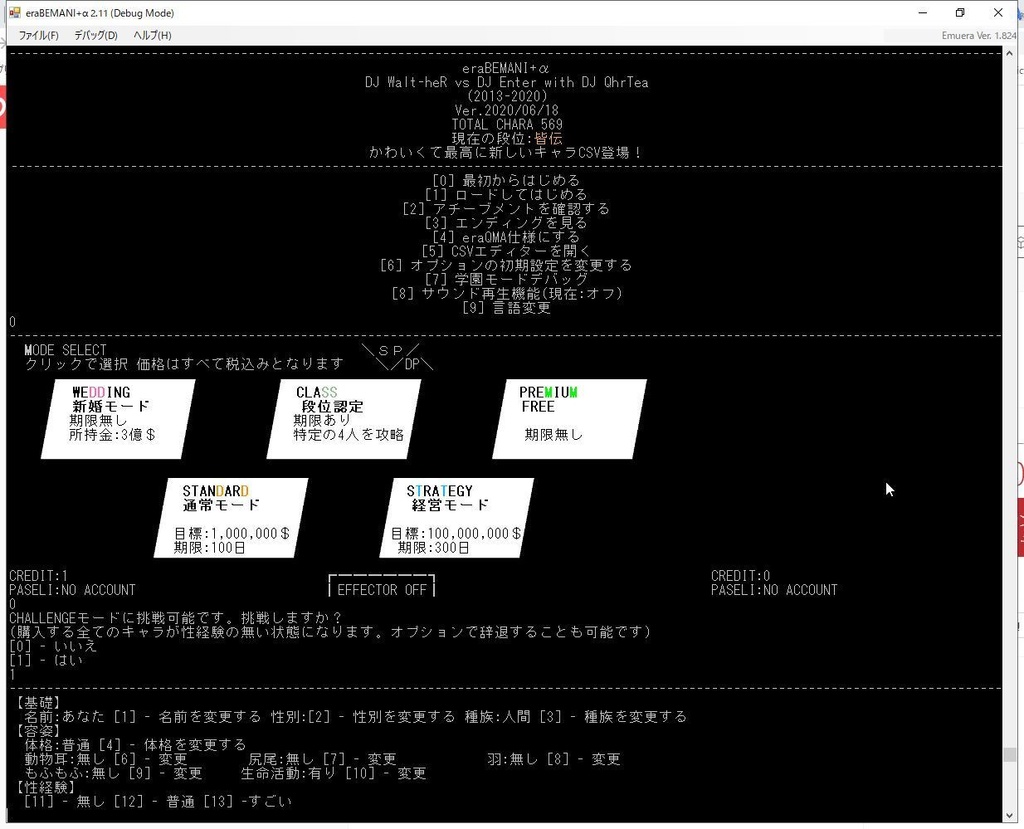Click the left PASELI:NO ACCOUNT text

72,591
